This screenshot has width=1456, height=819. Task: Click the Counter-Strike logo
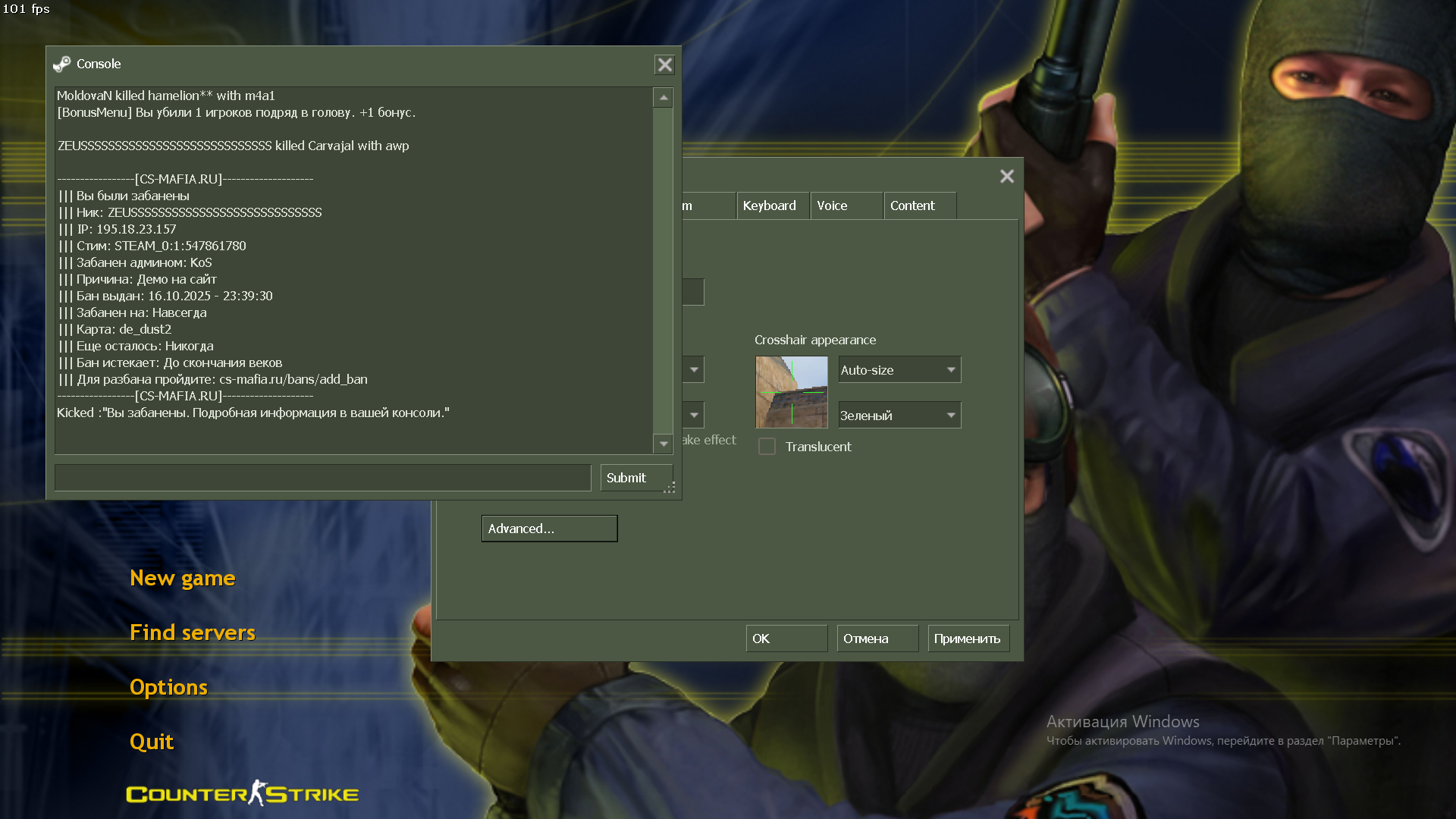coord(242,793)
